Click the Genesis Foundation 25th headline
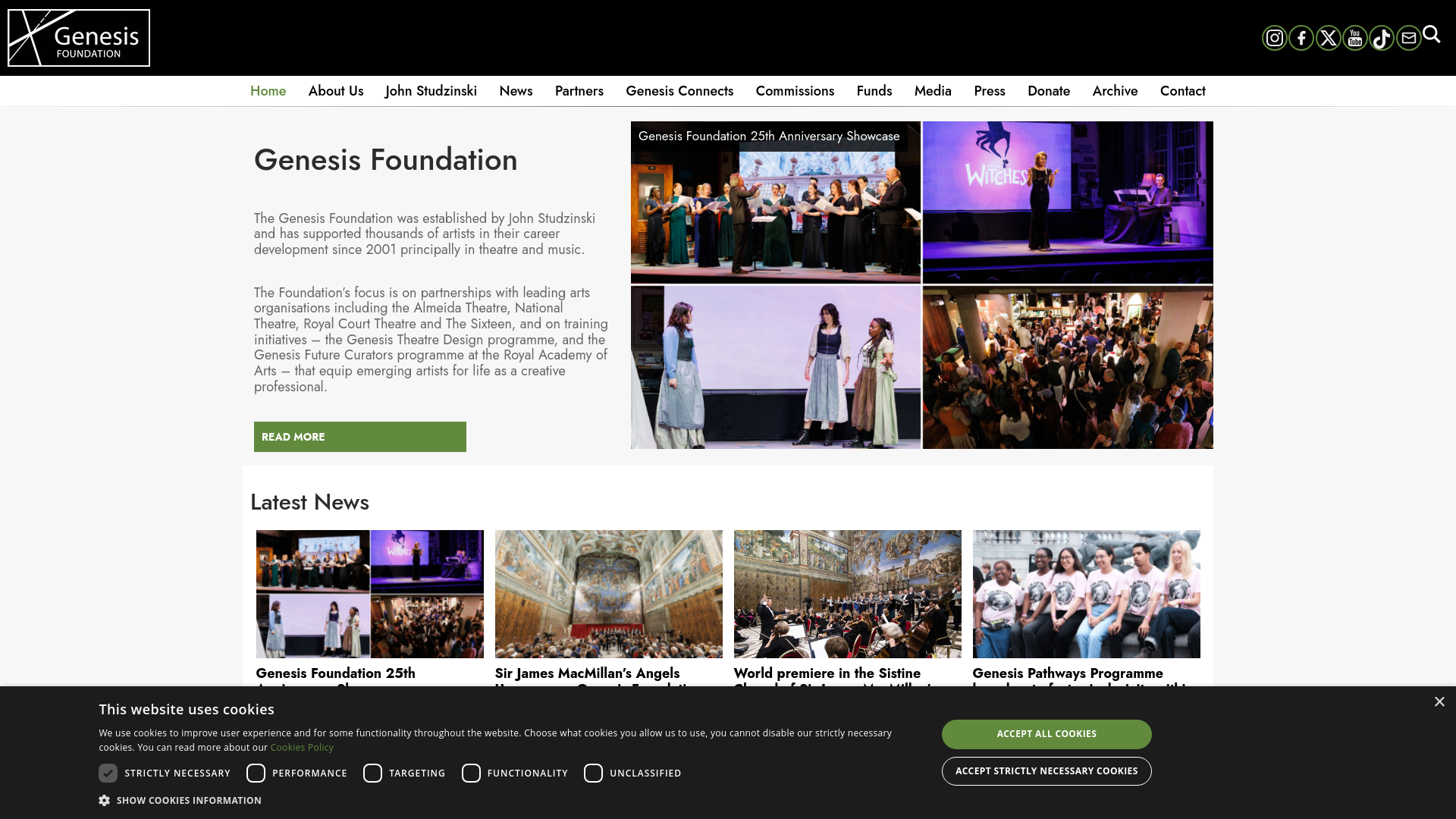The height and width of the screenshot is (819, 1456). pyautogui.click(x=336, y=674)
